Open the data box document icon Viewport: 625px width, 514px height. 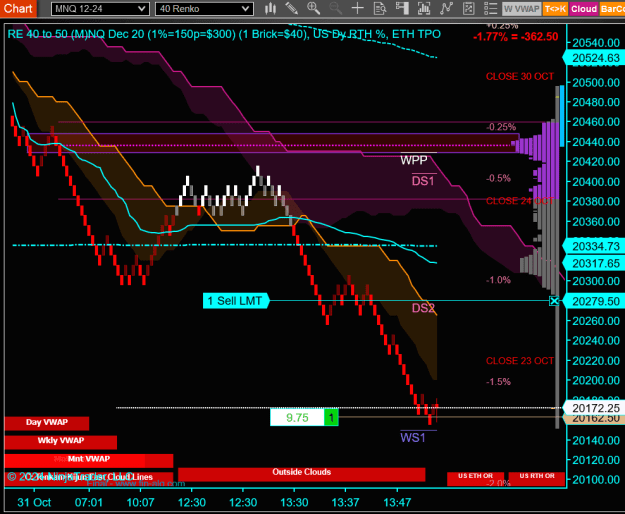point(380,8)
